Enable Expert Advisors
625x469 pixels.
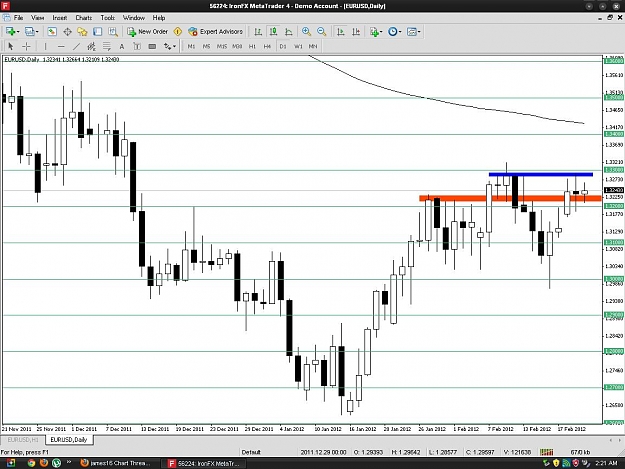(215, 31)
